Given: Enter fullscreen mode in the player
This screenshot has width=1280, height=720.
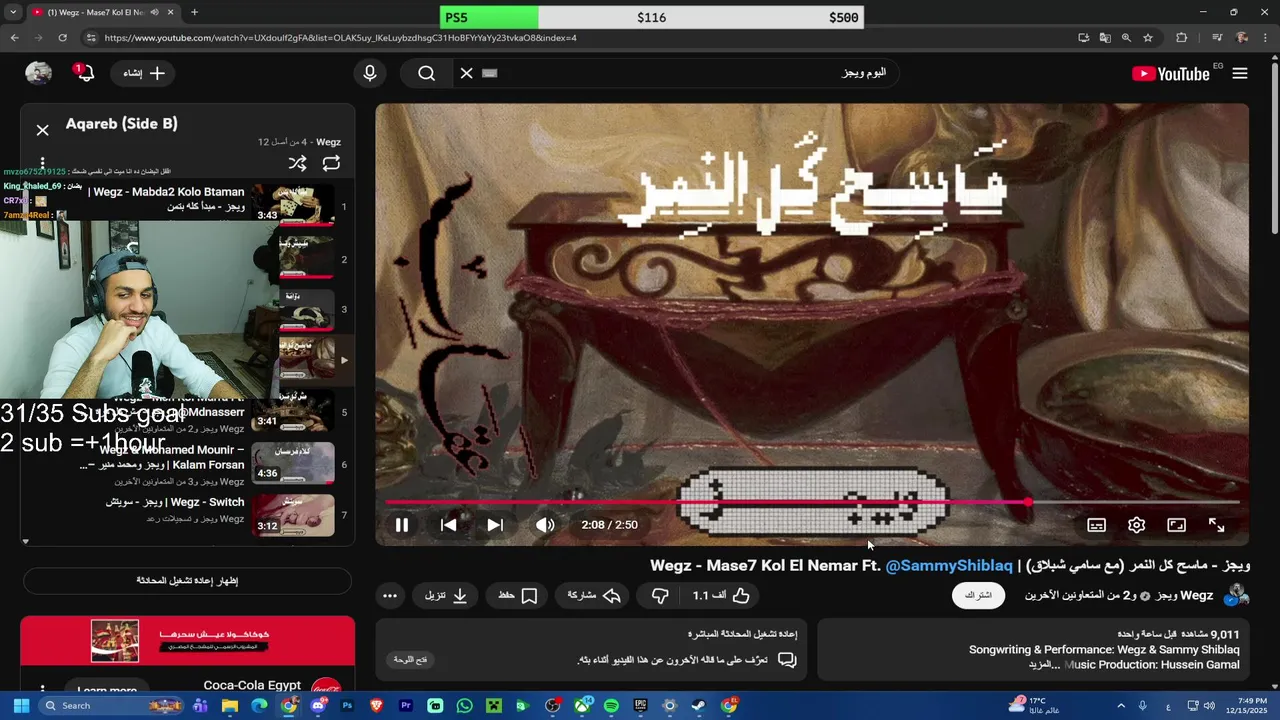Looking at the screenshot, I should [x=1216, y=525].
